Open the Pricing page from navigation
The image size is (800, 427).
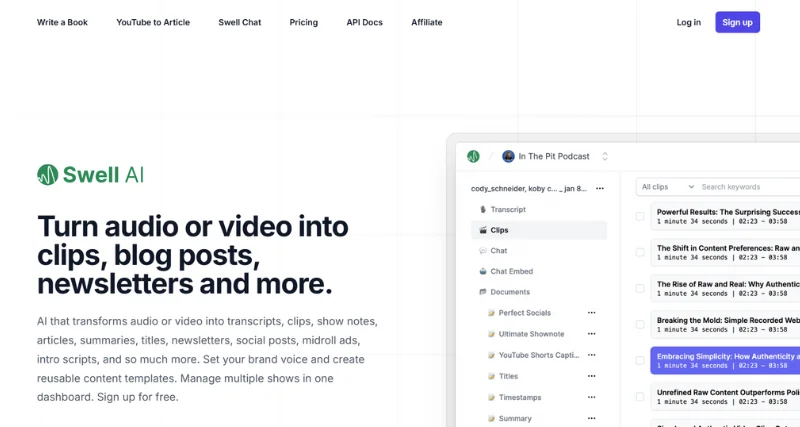point(303,22)
